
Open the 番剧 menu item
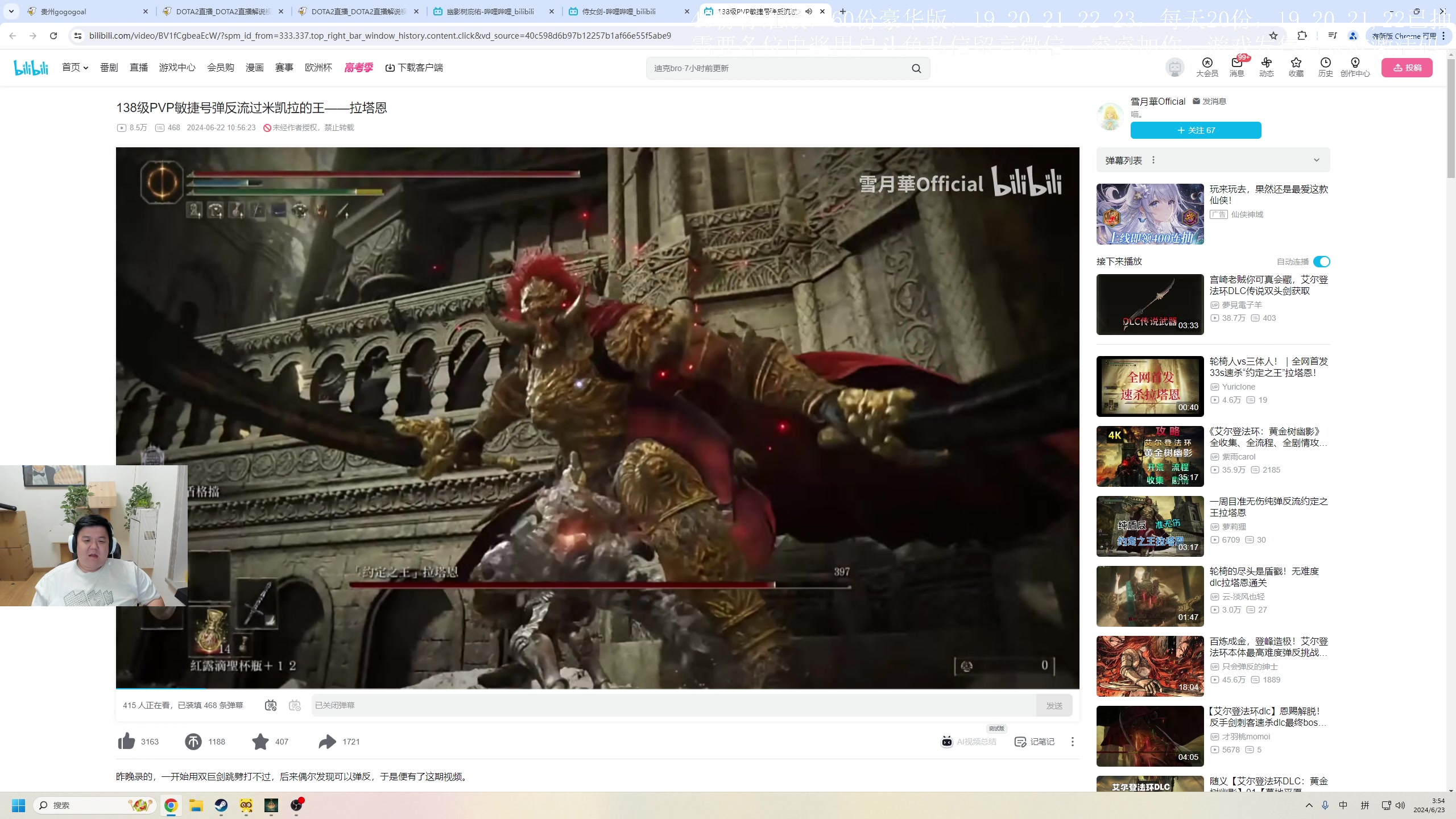click(109, 68)
